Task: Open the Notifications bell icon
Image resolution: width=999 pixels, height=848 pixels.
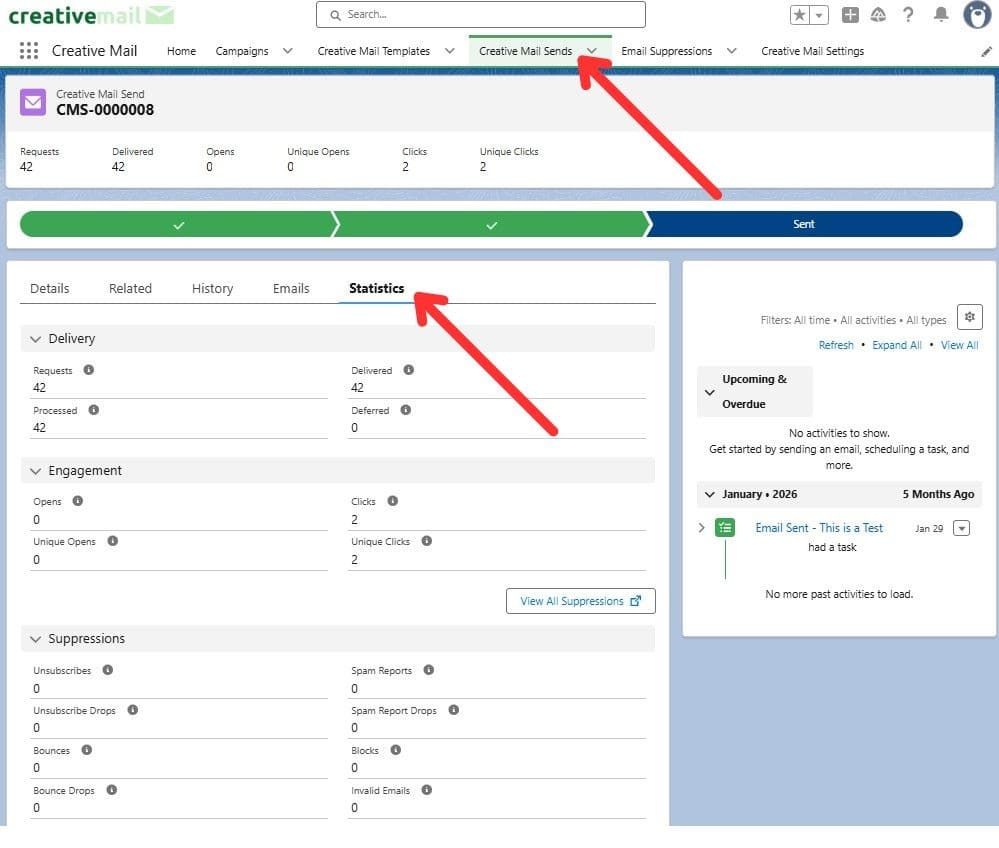Action: click(x=940, y=15)
